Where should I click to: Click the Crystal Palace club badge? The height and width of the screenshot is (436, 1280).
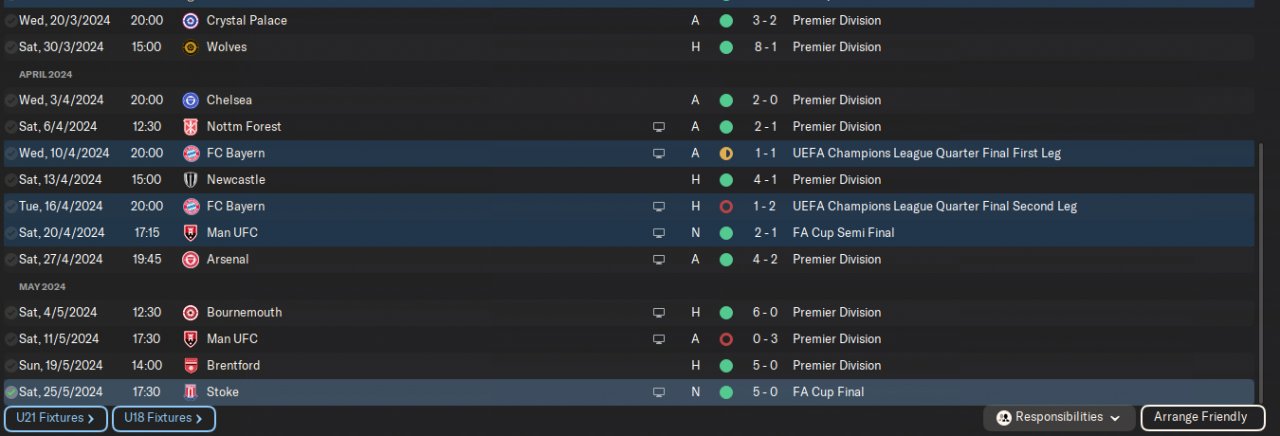click(x=190, y=20)
